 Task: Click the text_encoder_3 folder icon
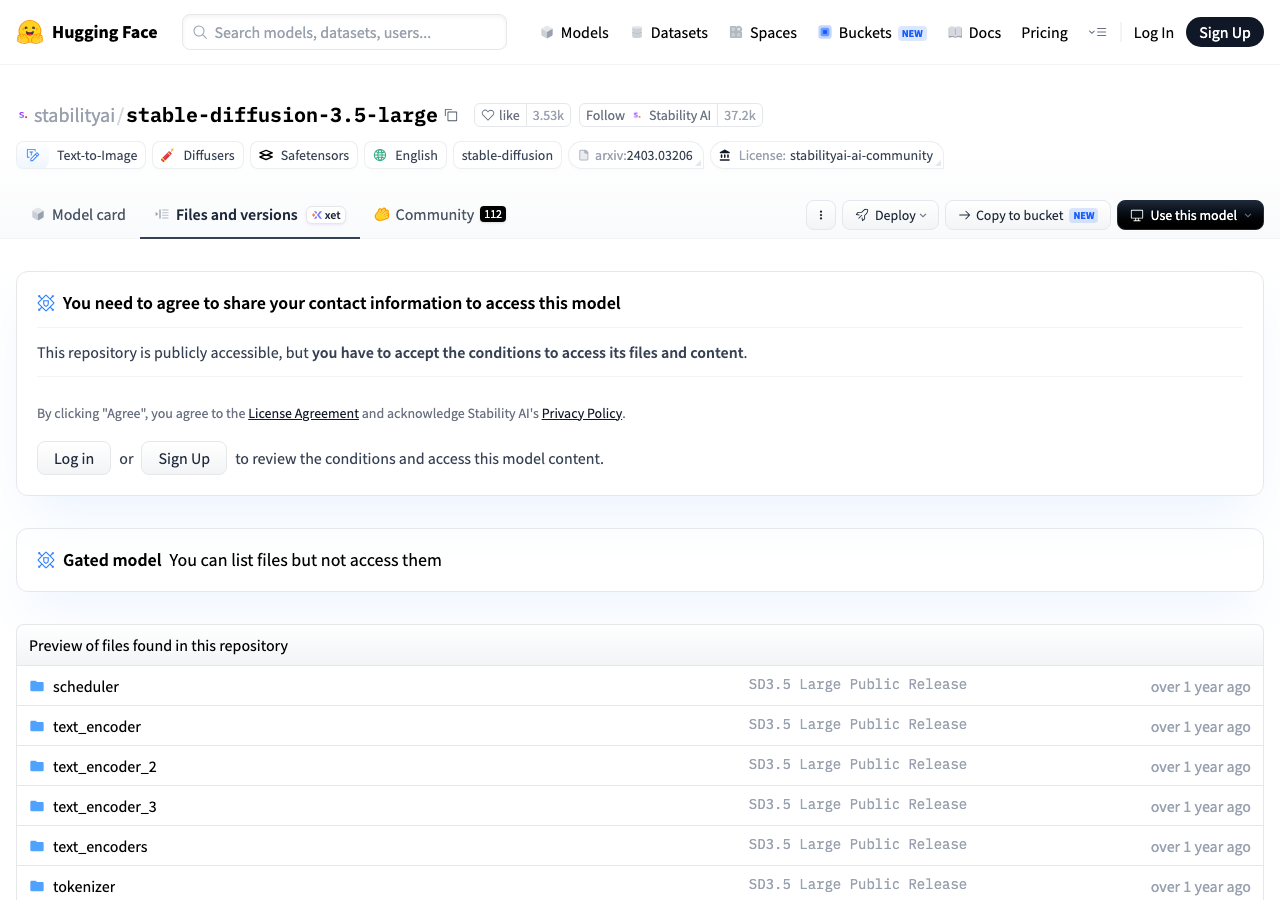click(x=37, y=806)
